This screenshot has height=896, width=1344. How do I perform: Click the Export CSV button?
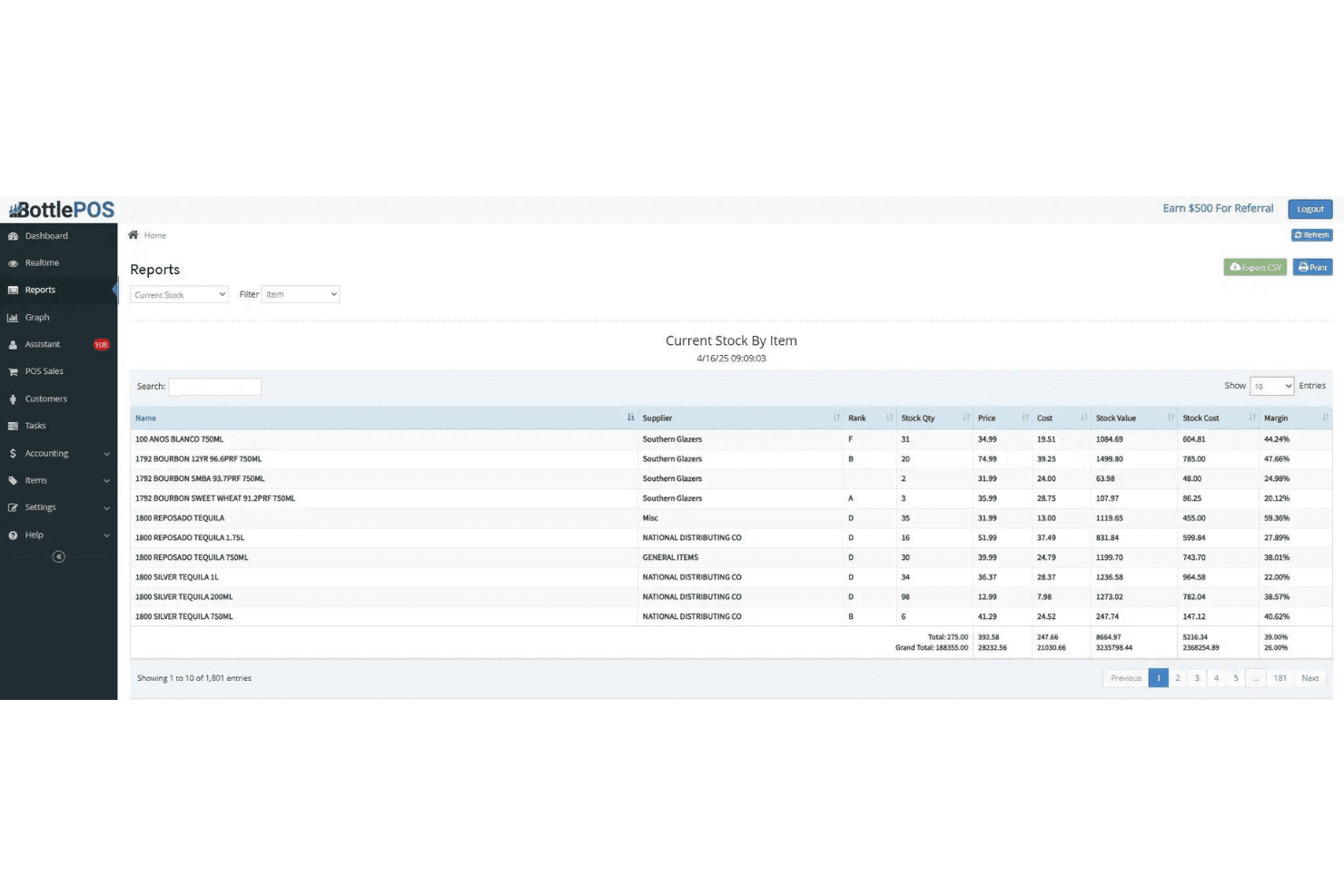(1255, 267)
